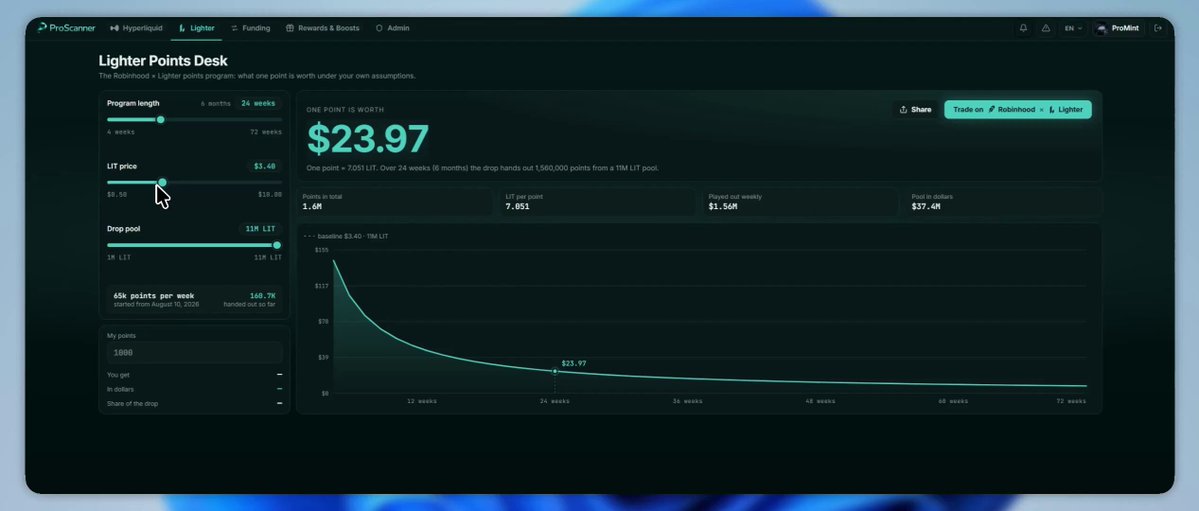1199x511 pixels.
Task: Click the 72 weeks chart axis label
Action: tap(1071, 401)
